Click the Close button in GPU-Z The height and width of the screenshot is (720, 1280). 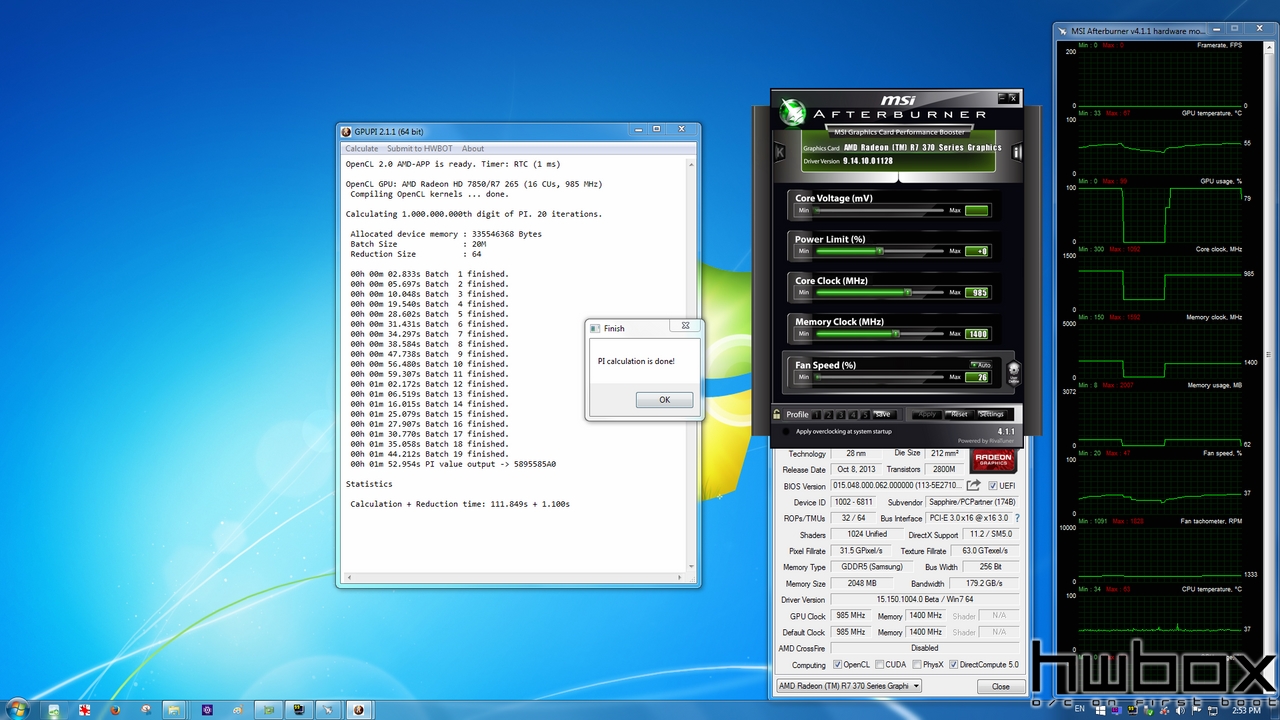(x=1000, y=686)
